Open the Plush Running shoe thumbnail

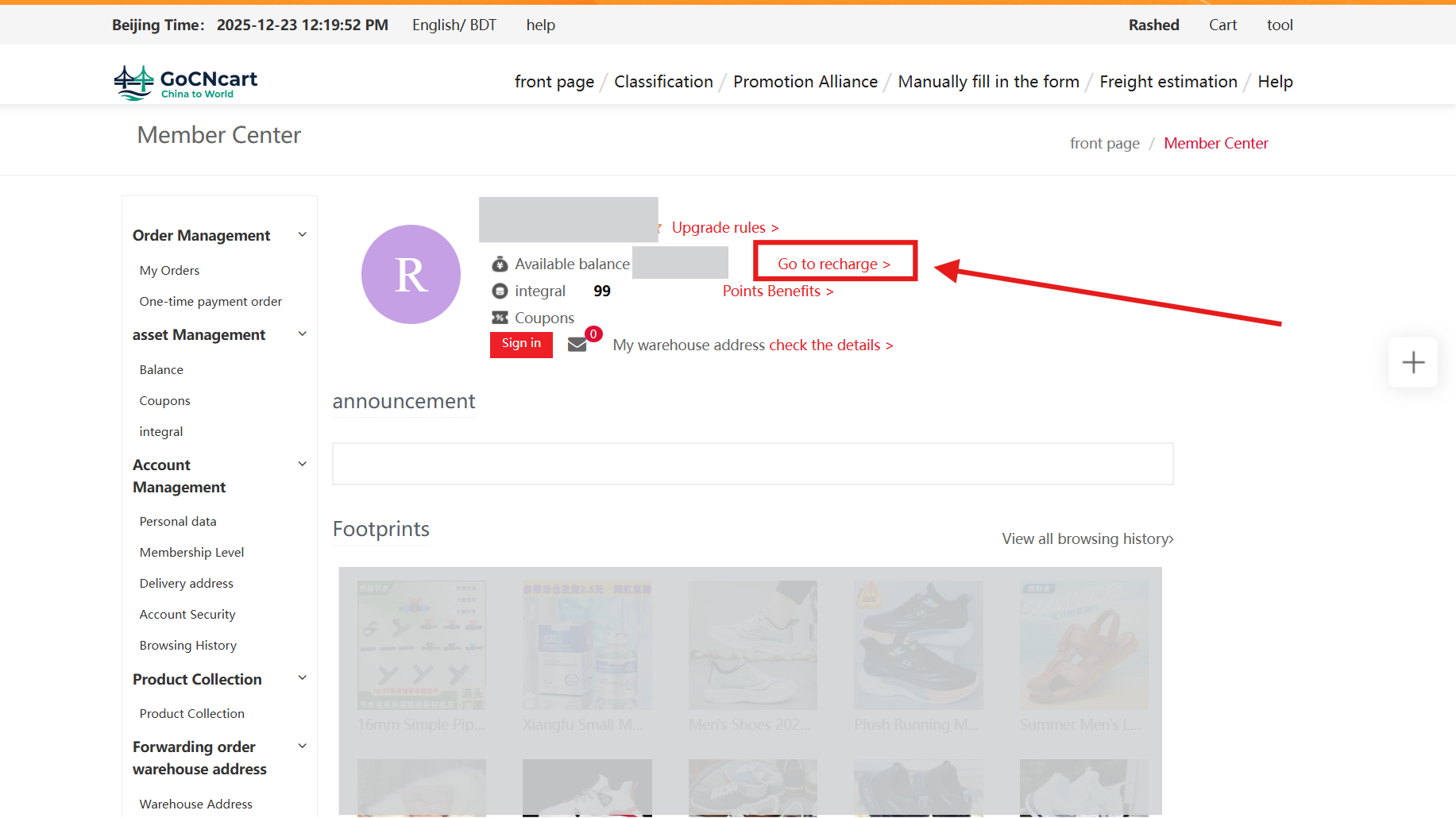(917, 645)
